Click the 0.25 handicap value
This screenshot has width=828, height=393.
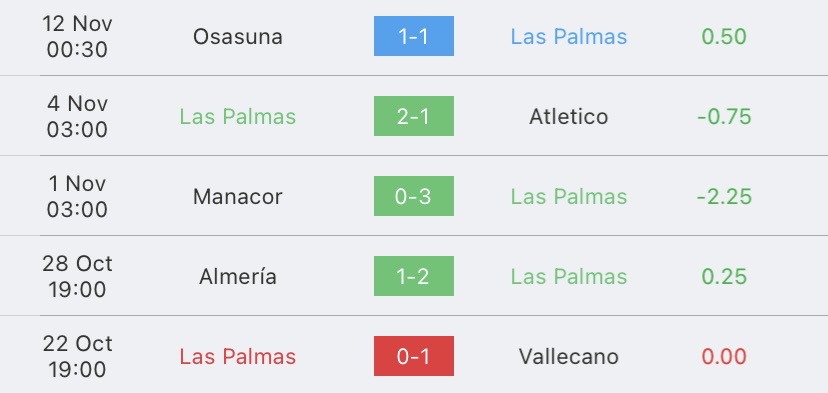point(724,277)
